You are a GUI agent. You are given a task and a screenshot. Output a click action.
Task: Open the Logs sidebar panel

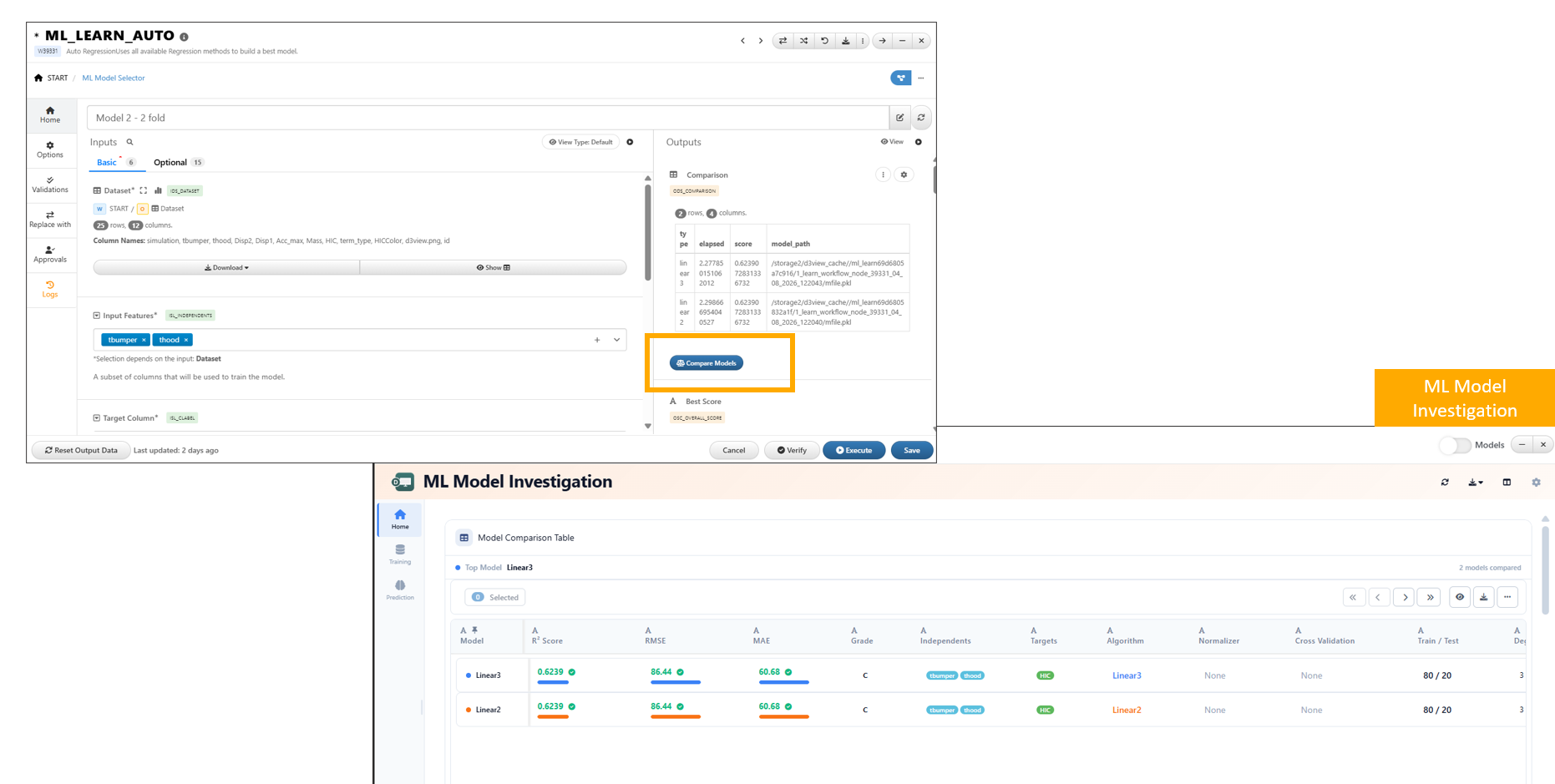[50, 289]
